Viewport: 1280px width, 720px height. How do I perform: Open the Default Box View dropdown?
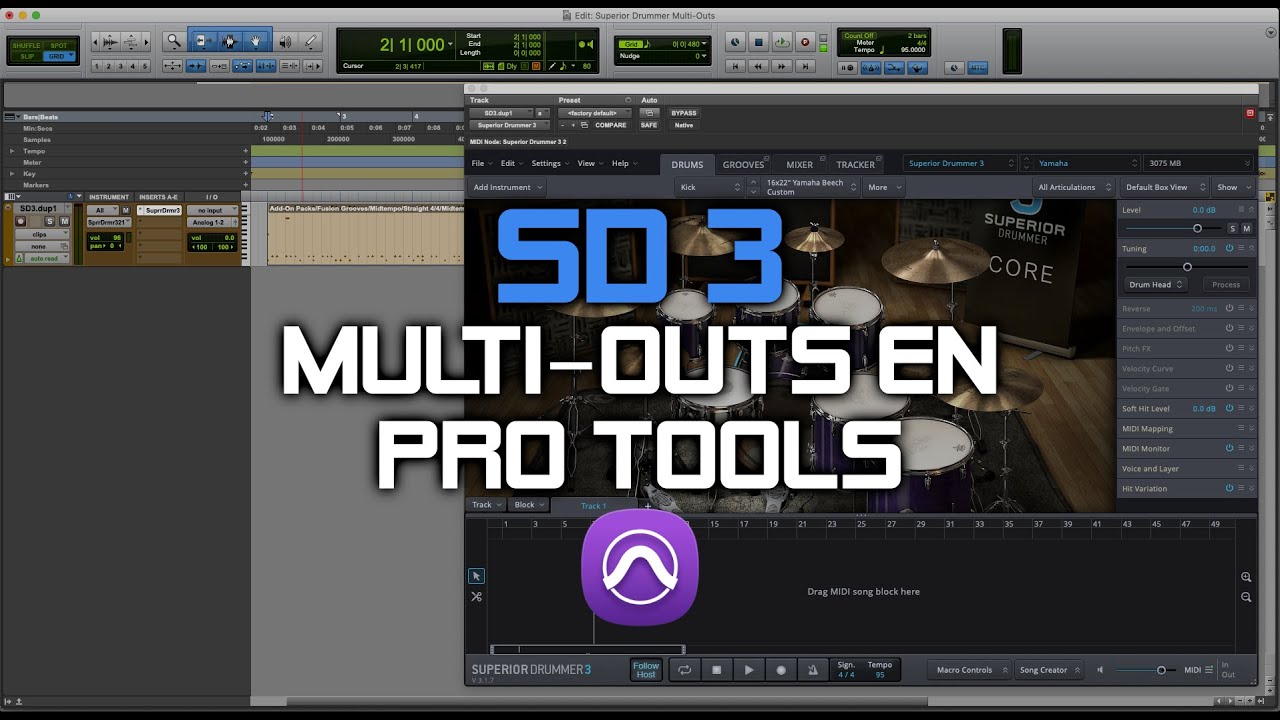(1163, 187)
